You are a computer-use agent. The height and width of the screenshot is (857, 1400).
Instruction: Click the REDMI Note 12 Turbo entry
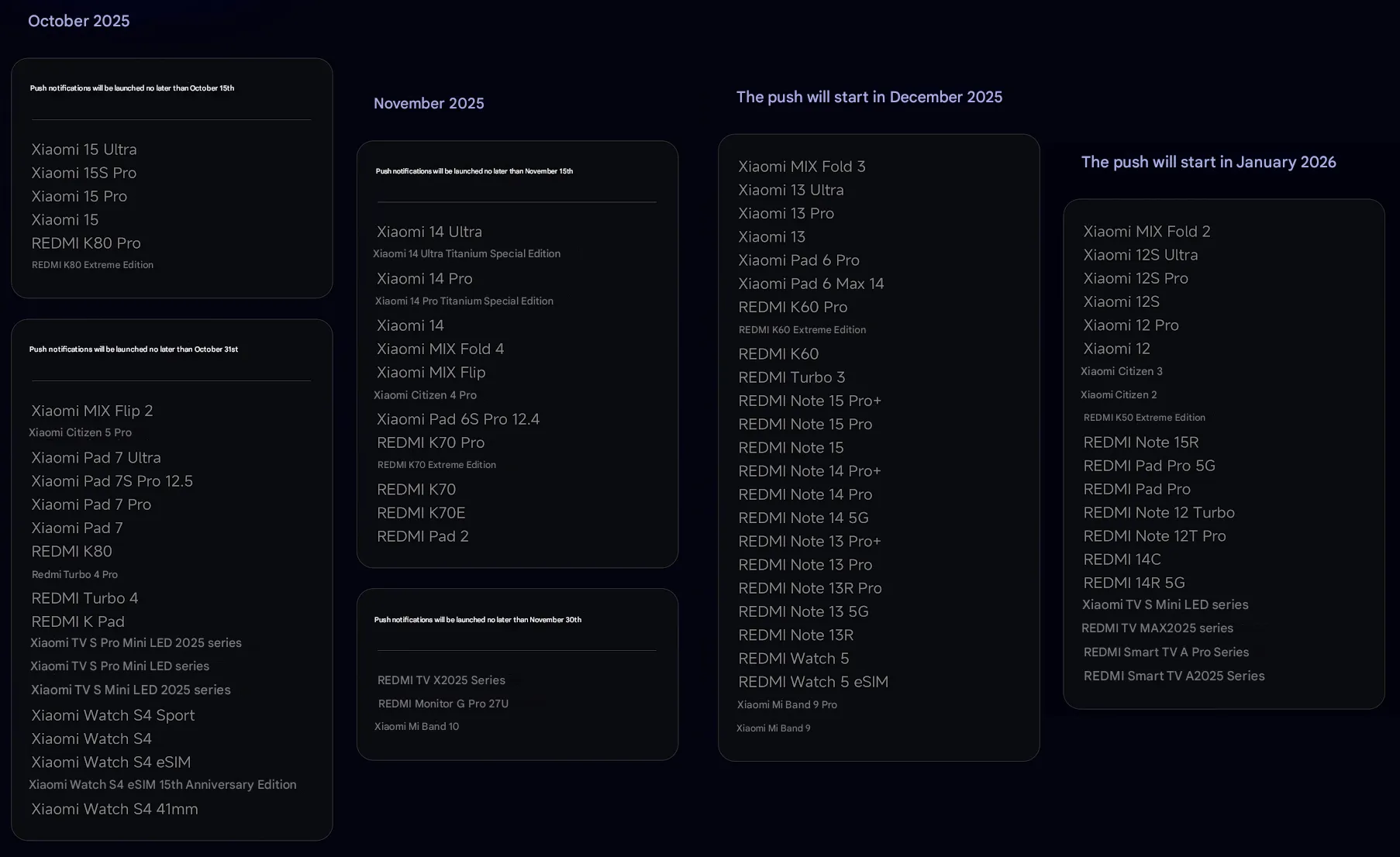click(1159, 512)
